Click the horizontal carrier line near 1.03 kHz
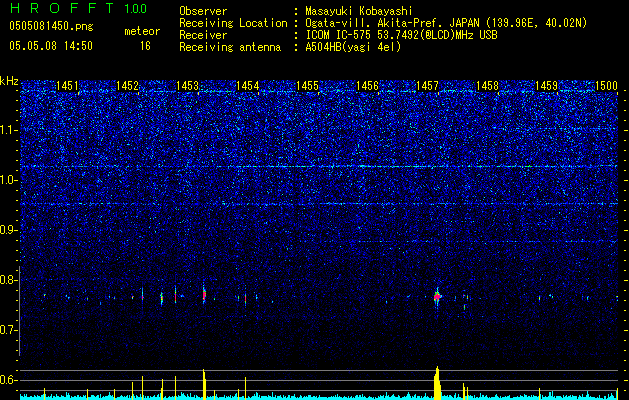The image size is (629, 400). click(x=319, y=166)
